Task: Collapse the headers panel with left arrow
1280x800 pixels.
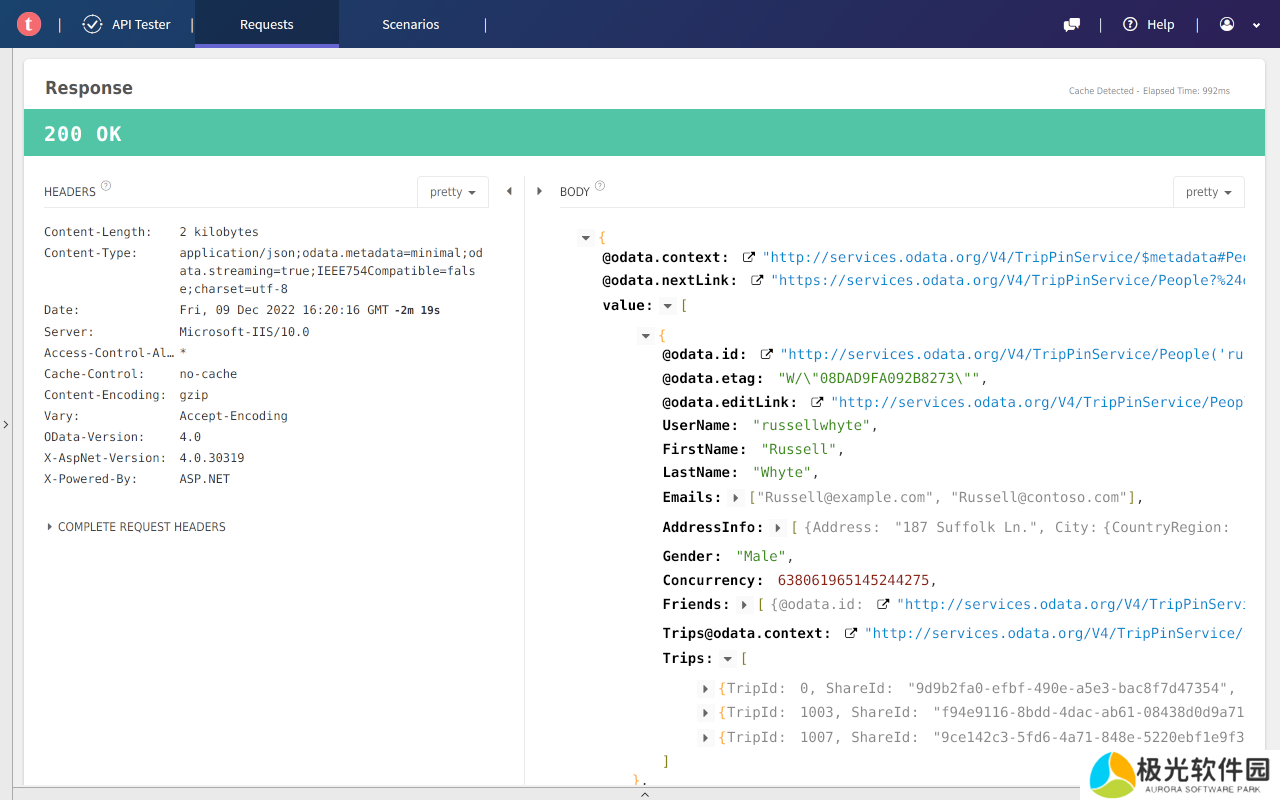Action: 509,191
